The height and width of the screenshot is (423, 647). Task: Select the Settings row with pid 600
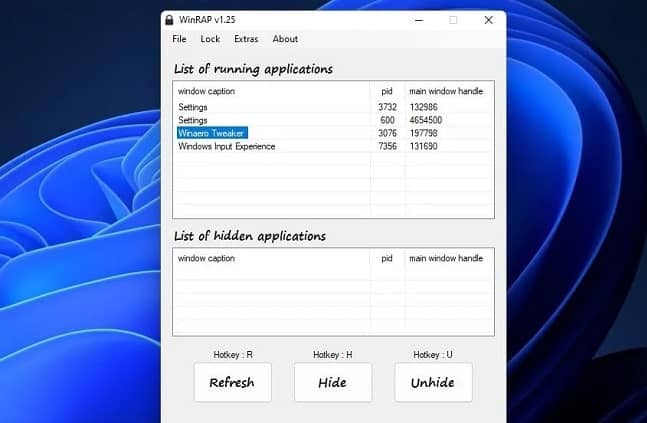pos(333,120)
